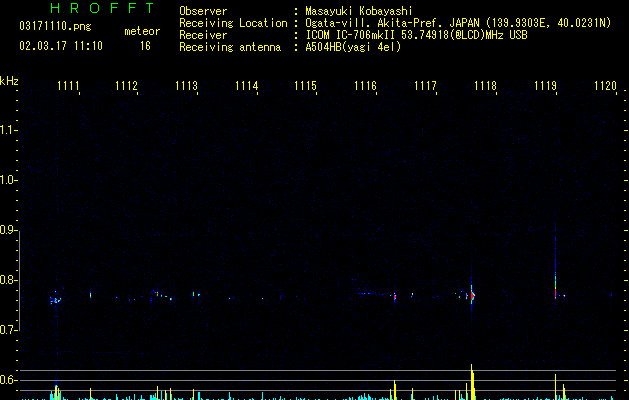Click the 1.1 frequency axis label
Screen dimensions: 629x400
pyautogui.click(x=8, y=130)
